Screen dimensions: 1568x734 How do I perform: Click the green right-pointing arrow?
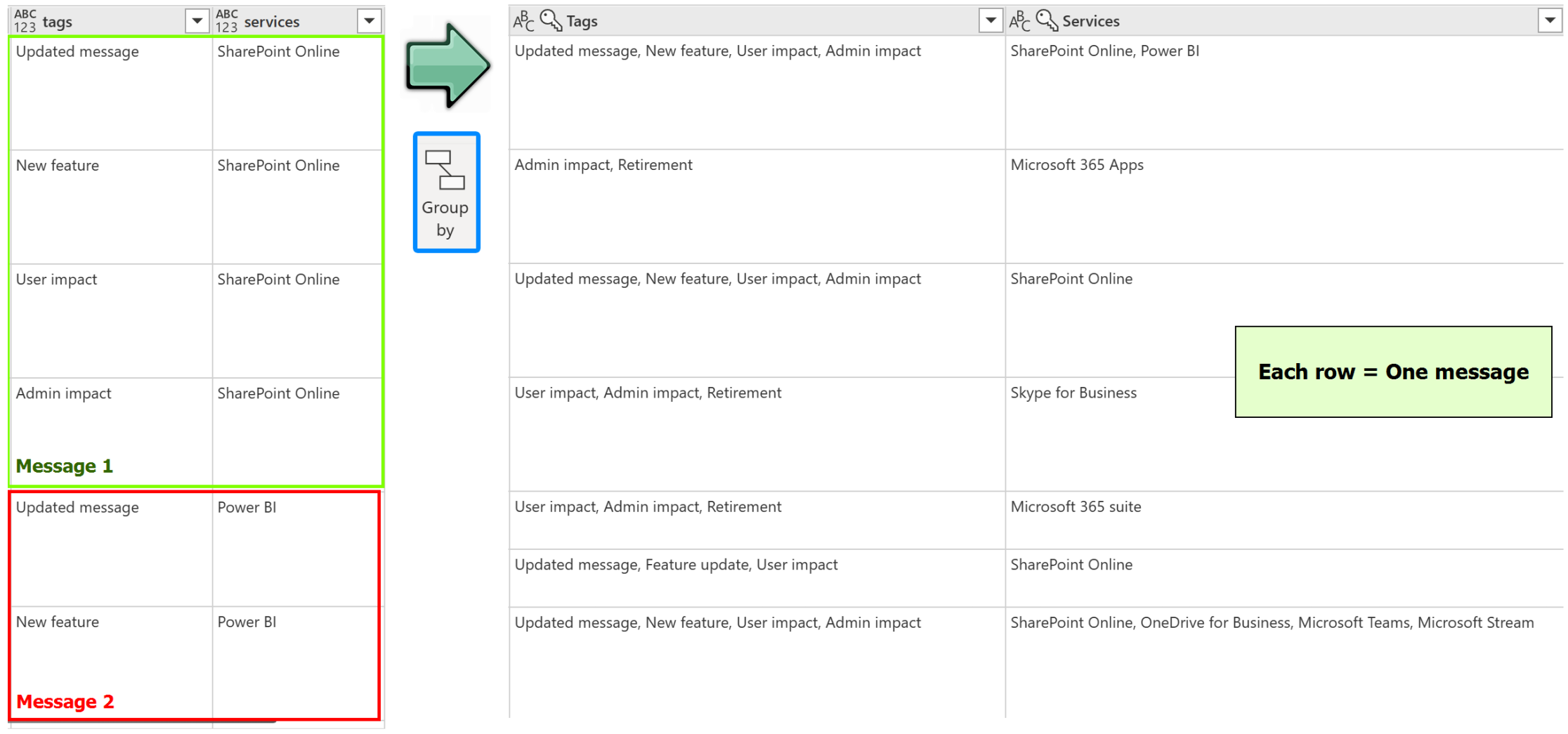click(x=447, y=65)
